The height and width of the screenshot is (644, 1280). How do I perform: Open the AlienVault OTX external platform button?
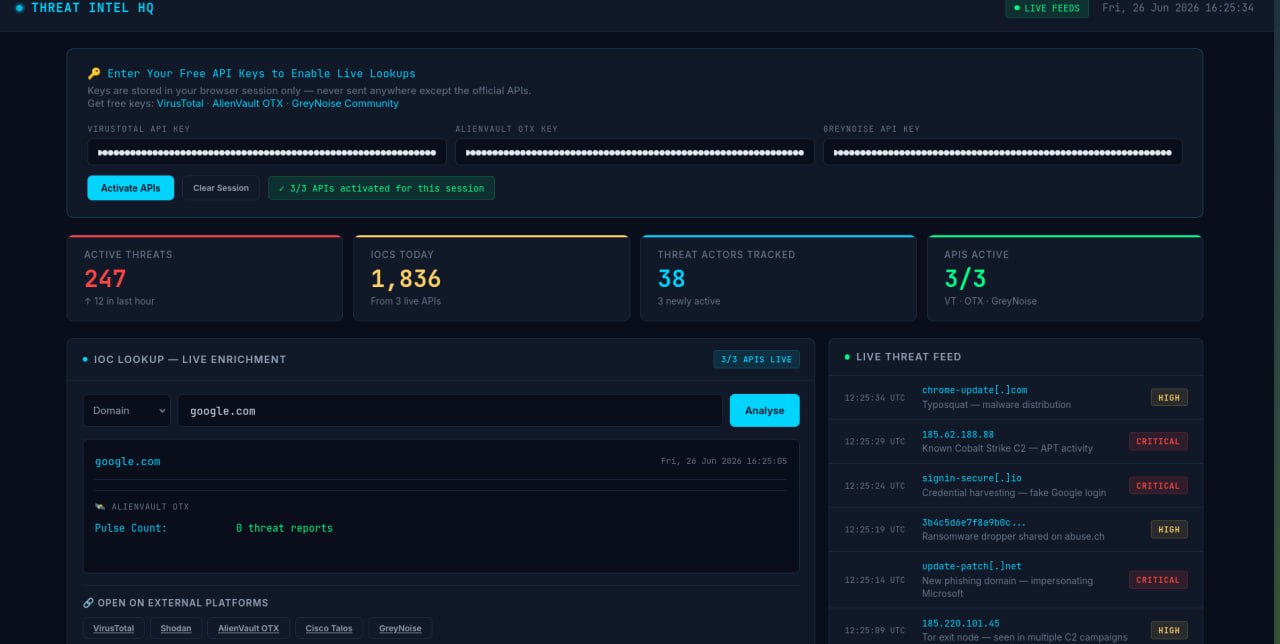[x=248, y=628]
